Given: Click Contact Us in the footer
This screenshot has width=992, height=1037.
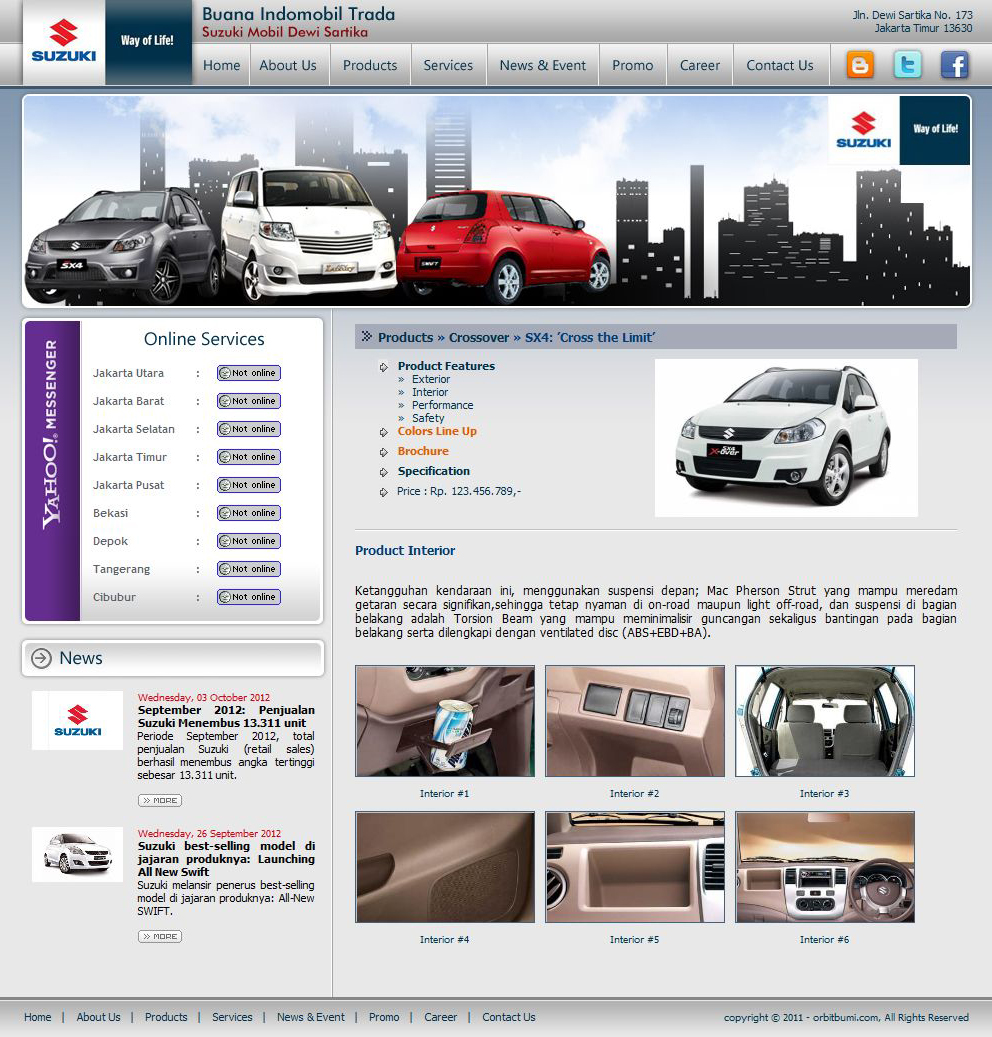Looking at the screenshot, I should [509, 1017].
